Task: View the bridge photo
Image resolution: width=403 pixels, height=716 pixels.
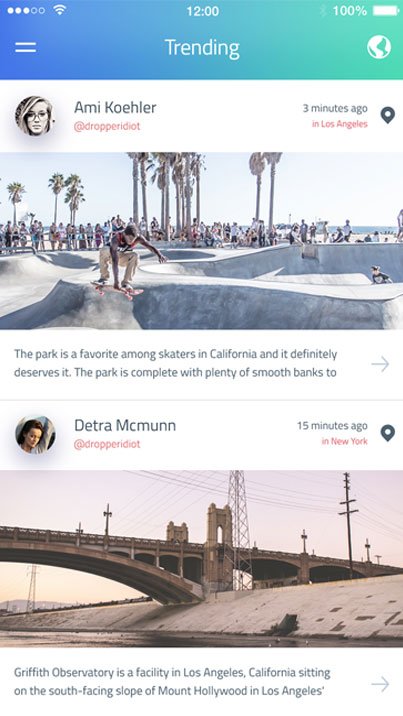Action: (201, 559)
